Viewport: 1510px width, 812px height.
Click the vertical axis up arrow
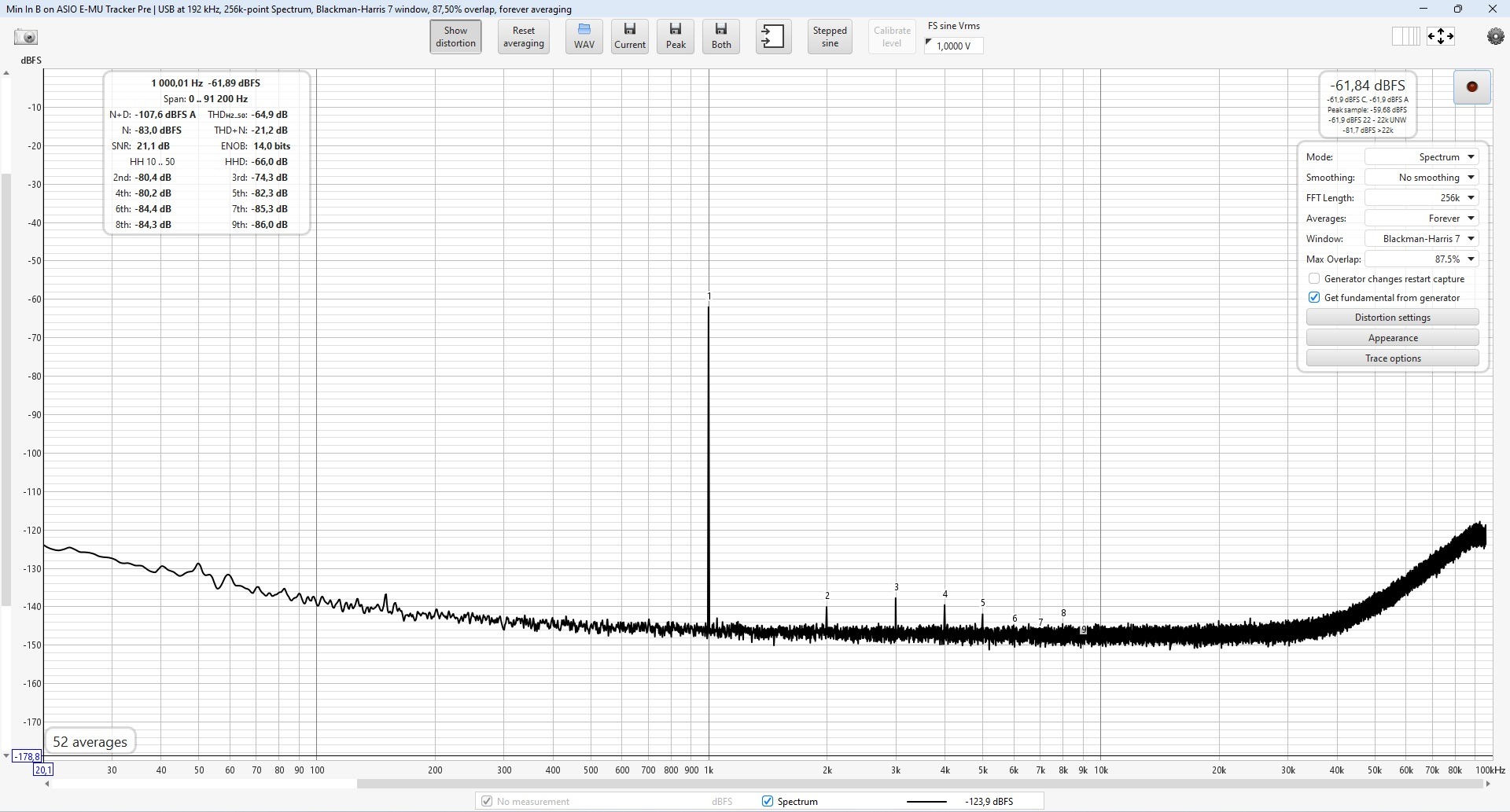[x=6, y=74]
